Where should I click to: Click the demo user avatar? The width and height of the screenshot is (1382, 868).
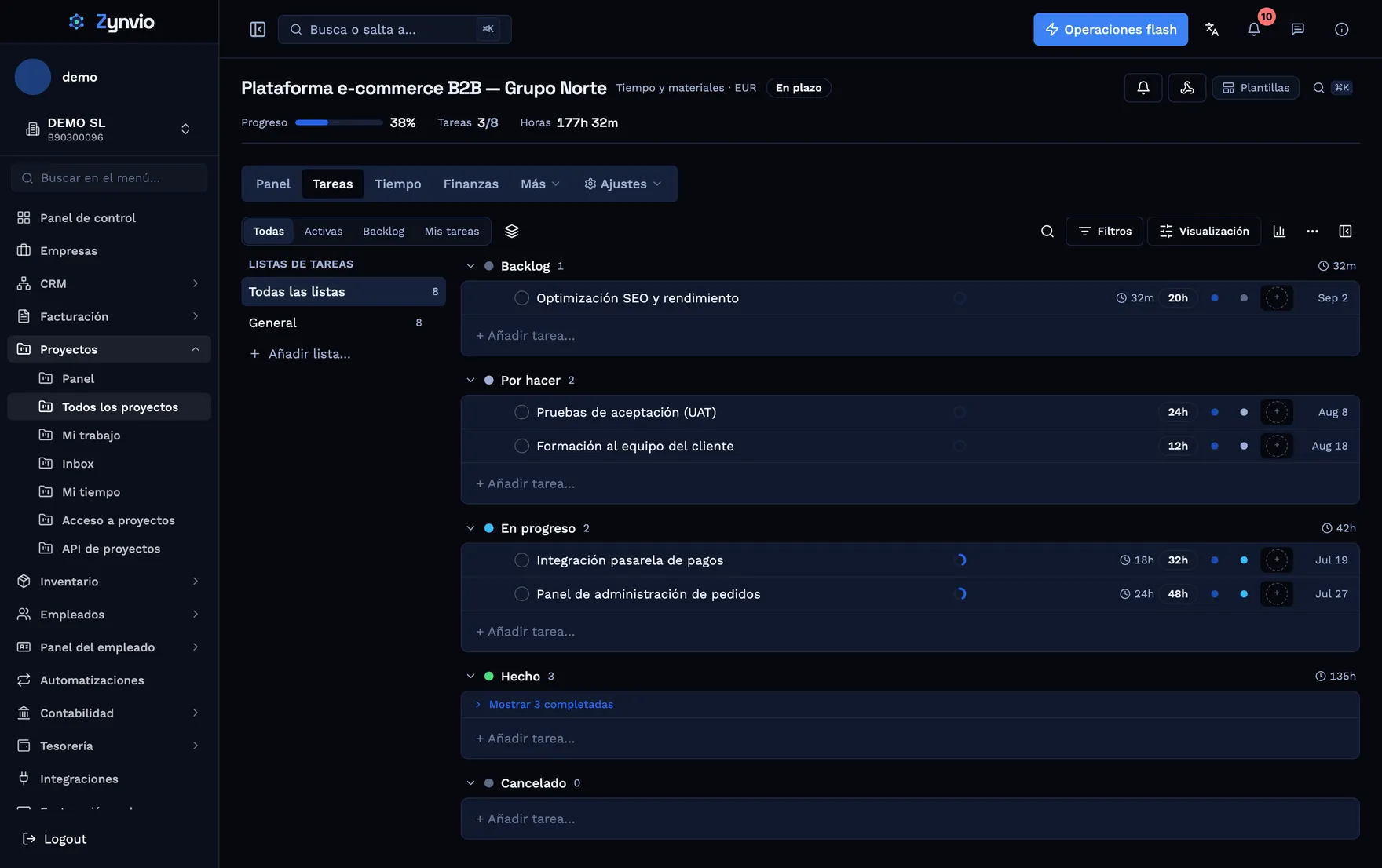point(33,77)
